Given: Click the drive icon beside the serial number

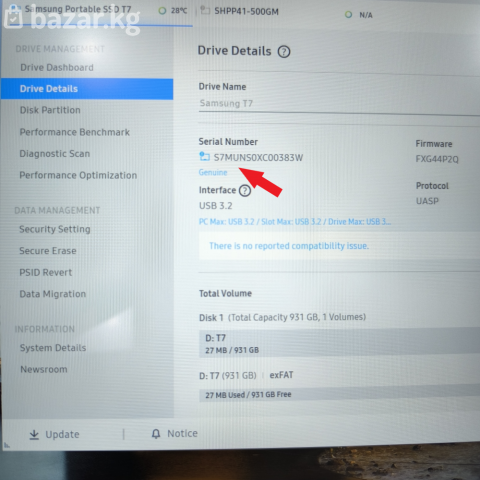Looking at the screenshot, I should click(204, 156).
